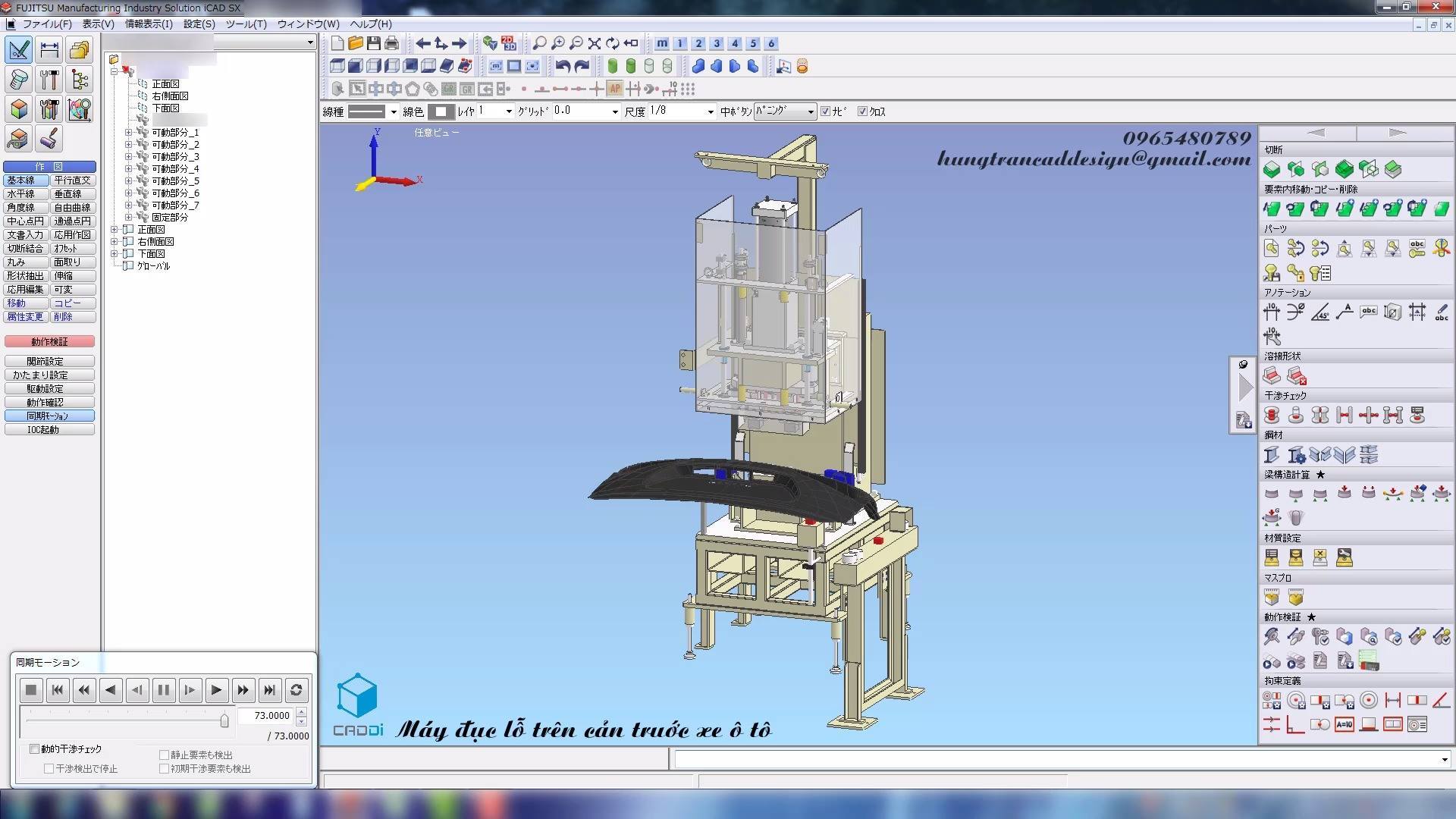Expand the 可動部分_1 tree node

pyautogui.click(x=128, y=133)
